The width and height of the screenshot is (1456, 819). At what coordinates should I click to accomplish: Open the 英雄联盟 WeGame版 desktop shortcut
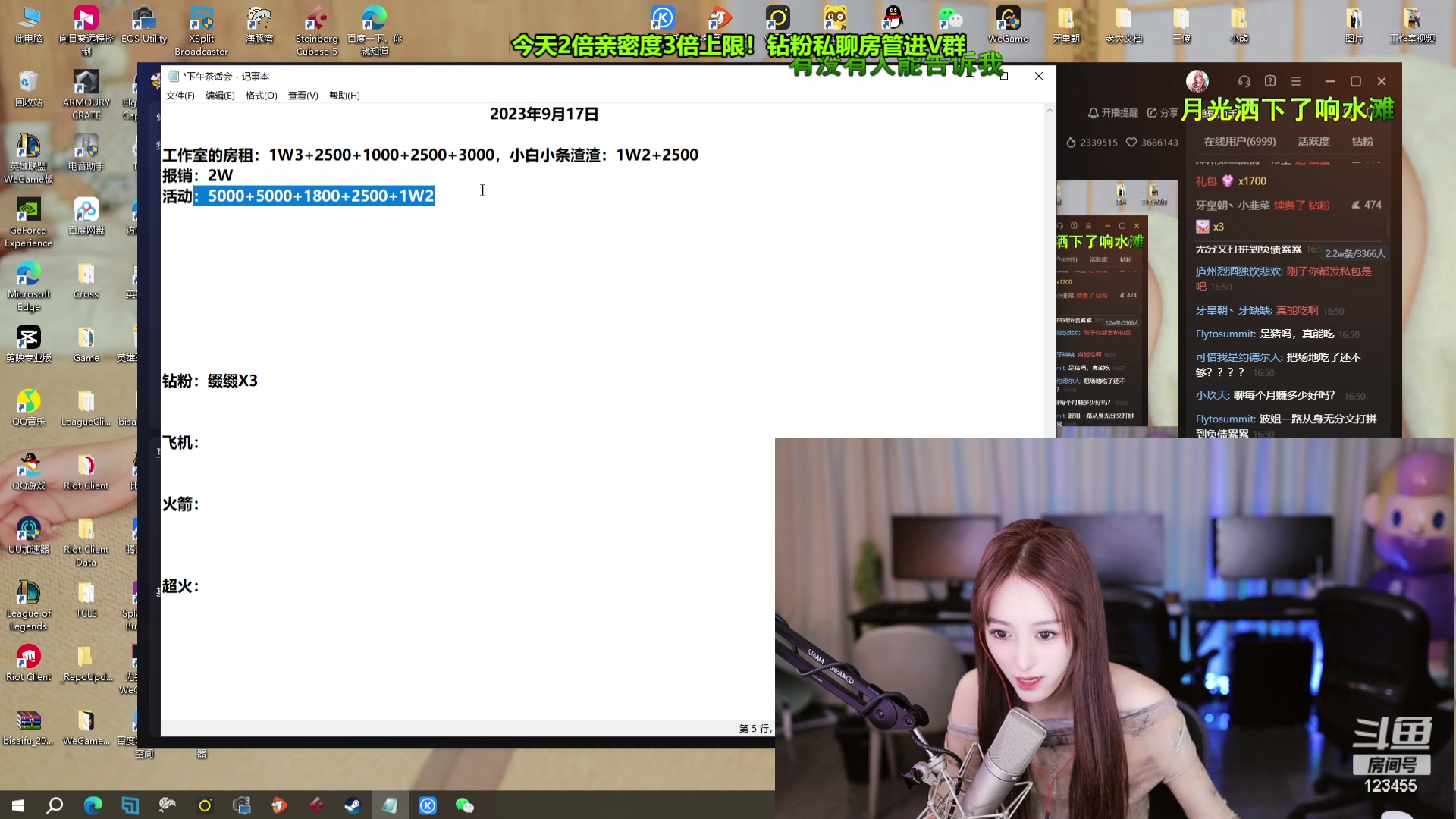point(29,158)
